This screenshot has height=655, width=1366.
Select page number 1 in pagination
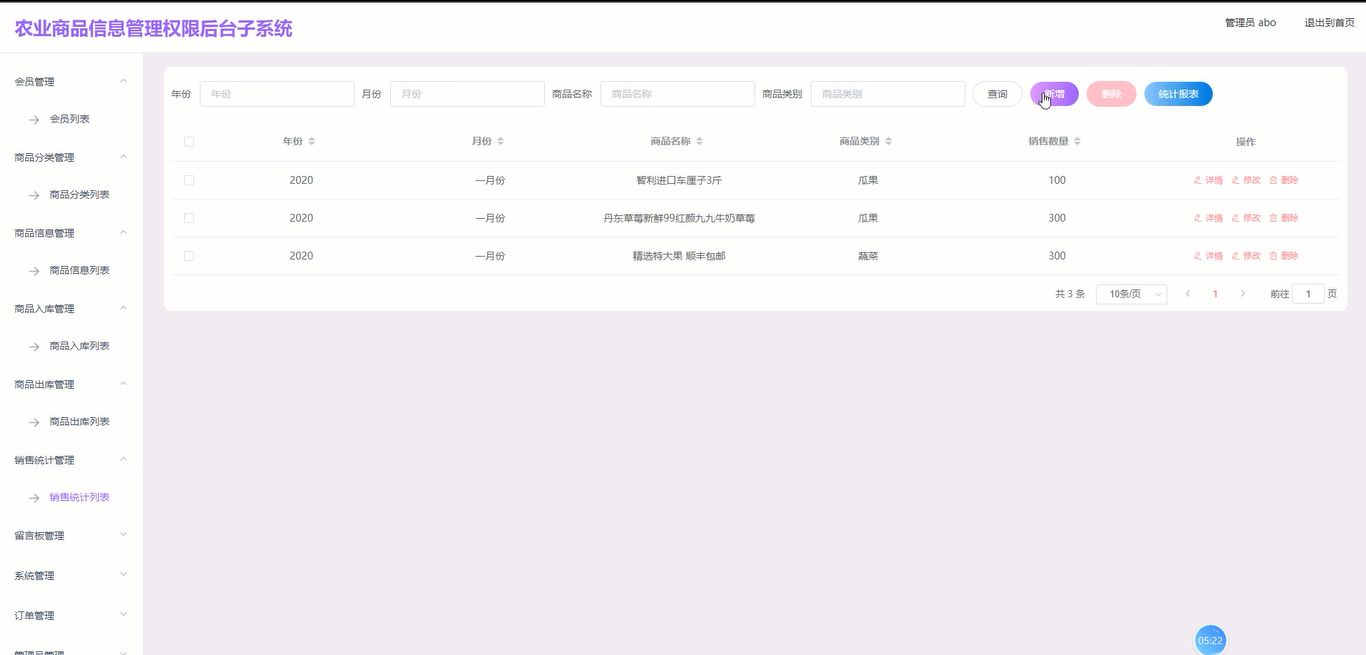pyautogui.click(x=1215, y=294)
